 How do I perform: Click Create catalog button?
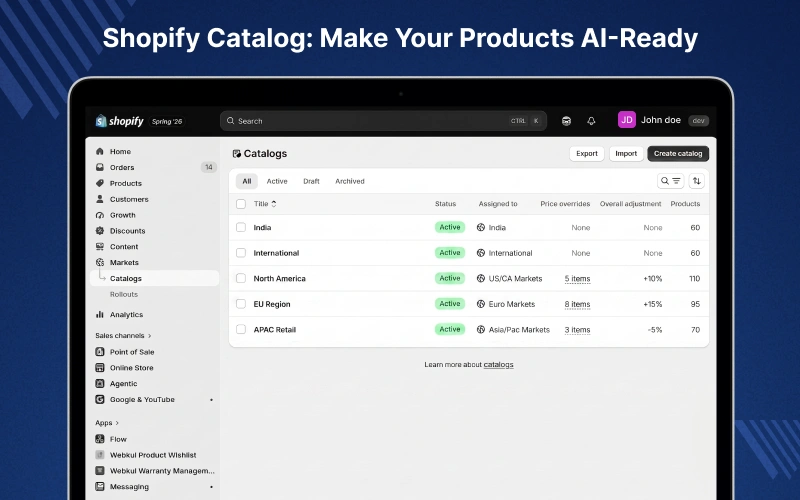[678, 154]
